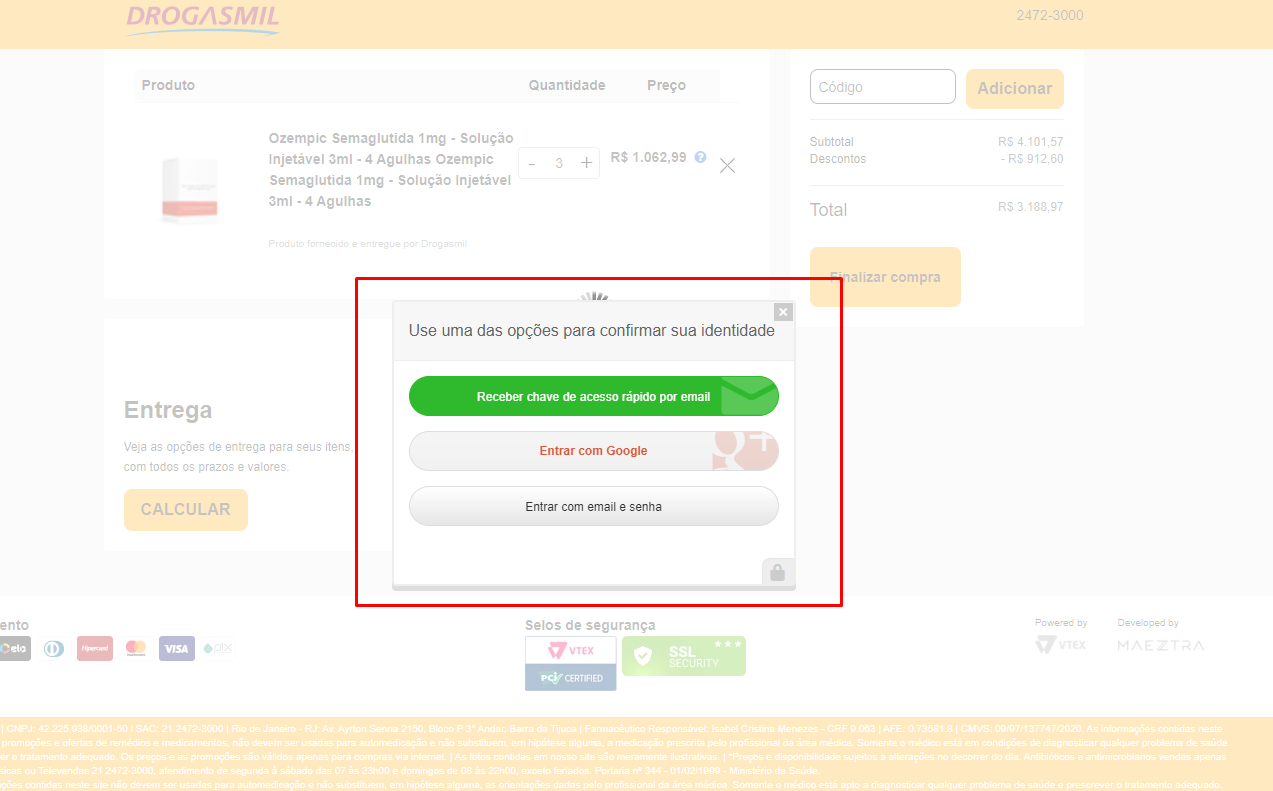Click the SSL Security seal
Image resolution: width=1273 pixels, height=791 pixels.
tap(684, 656)
